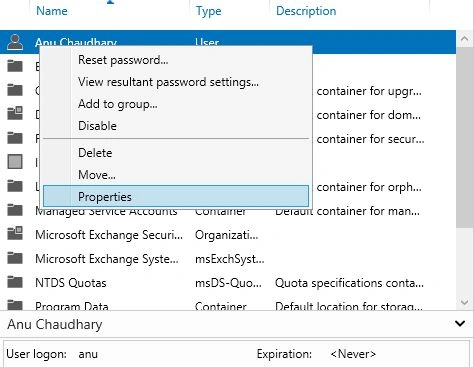Viewport: 474px width, 367px height.
Task: Click the Anu Chaudhary user icon
Action: click(x=15, y=42)
